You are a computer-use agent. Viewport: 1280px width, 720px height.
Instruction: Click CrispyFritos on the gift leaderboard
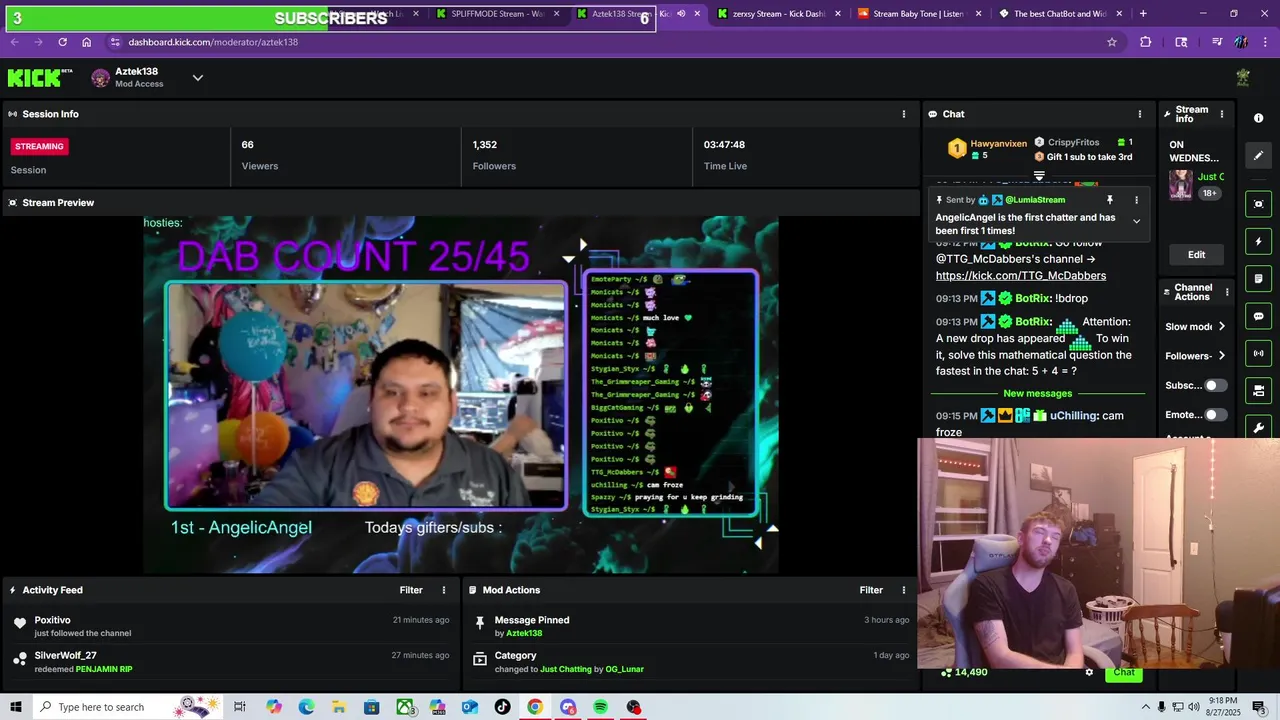[1073, 143]
